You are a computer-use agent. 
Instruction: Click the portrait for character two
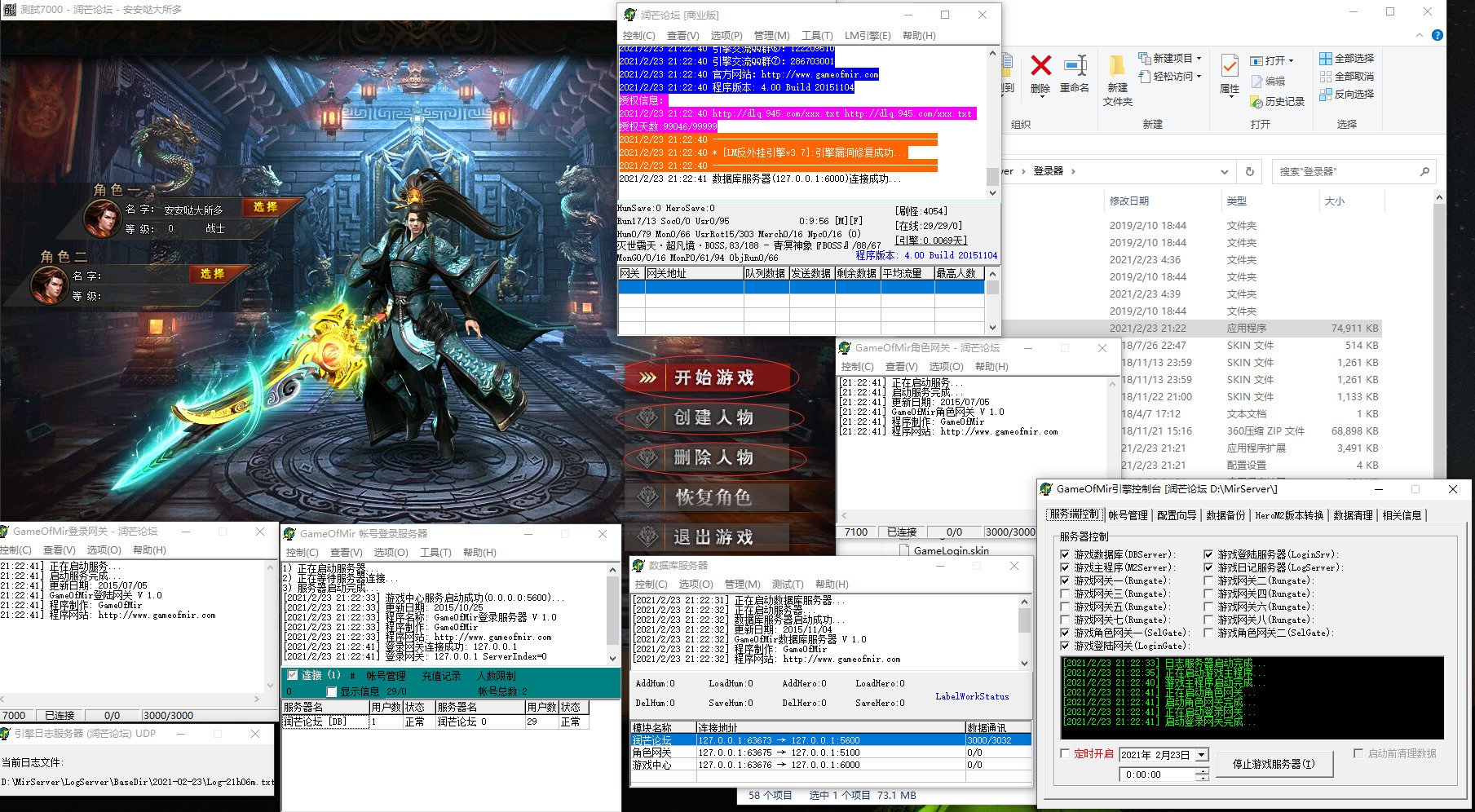[49, 285]
